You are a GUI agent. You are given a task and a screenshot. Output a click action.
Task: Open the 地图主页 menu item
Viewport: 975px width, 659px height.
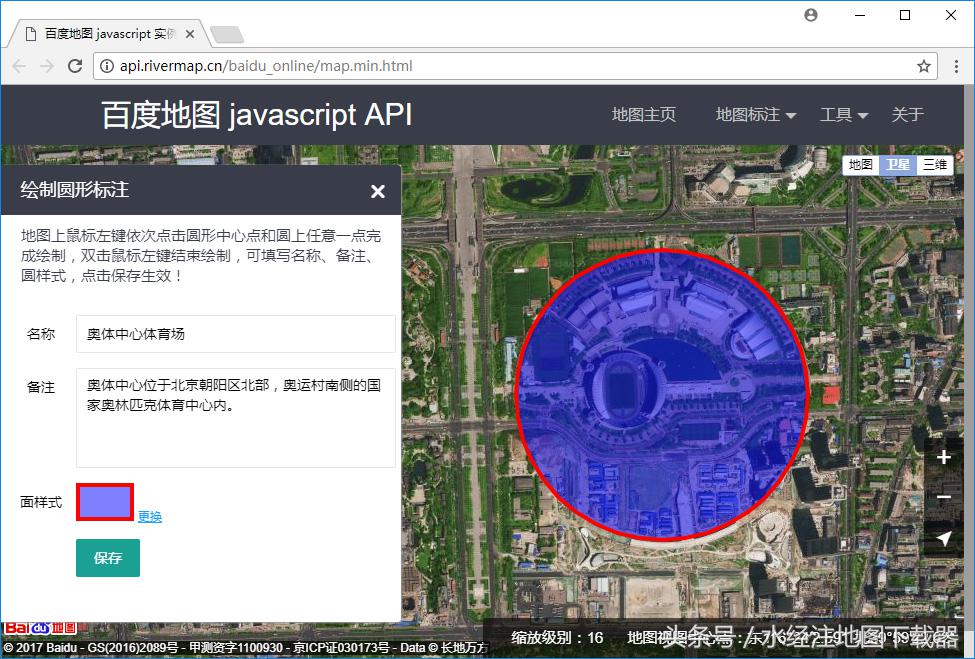tap(643, 115)
